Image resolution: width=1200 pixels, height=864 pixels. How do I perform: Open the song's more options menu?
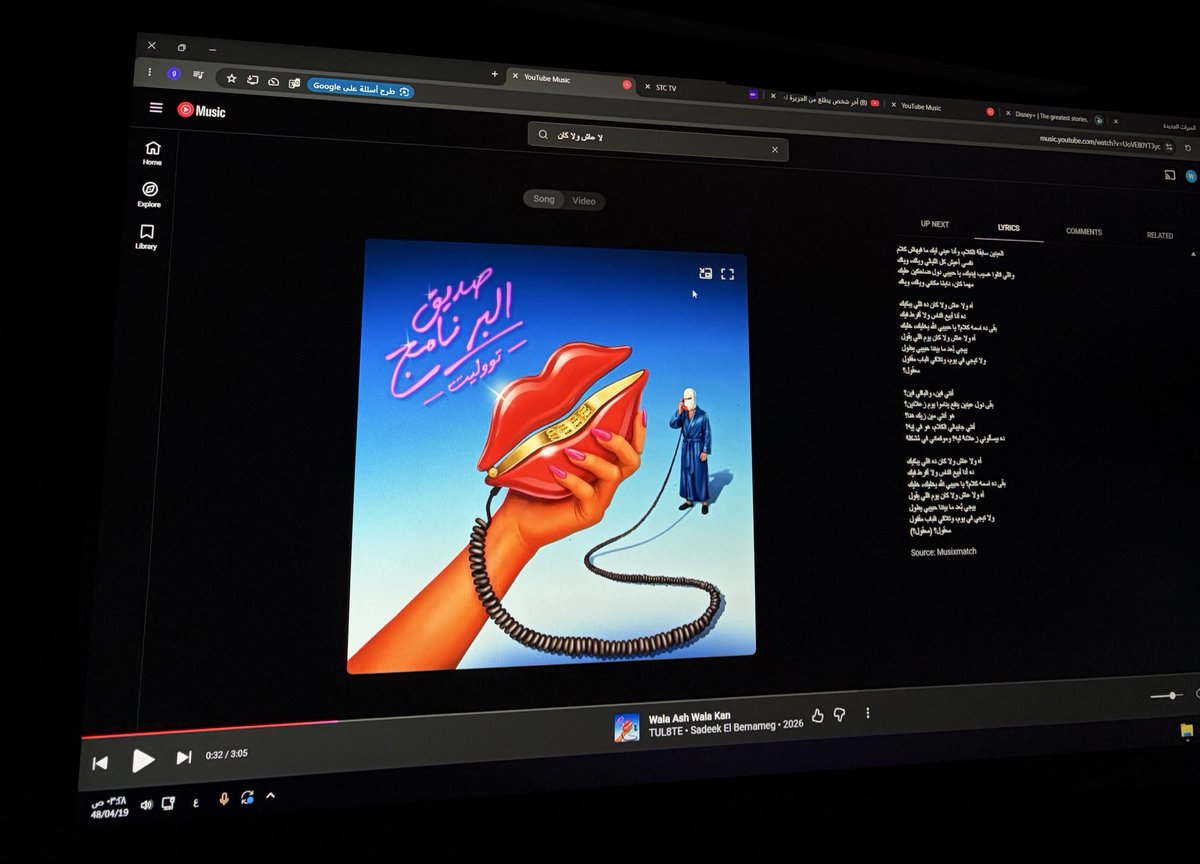click(868, 713)
